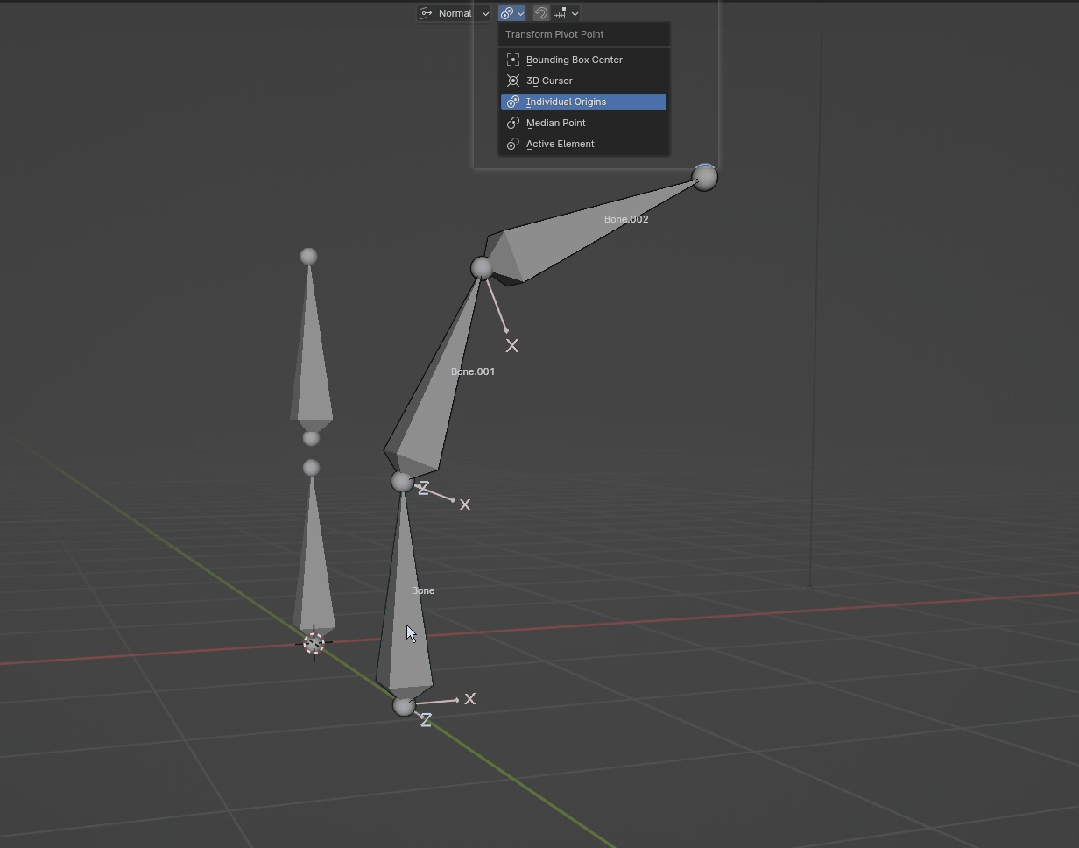Click the Bone.001 name label

473,372
